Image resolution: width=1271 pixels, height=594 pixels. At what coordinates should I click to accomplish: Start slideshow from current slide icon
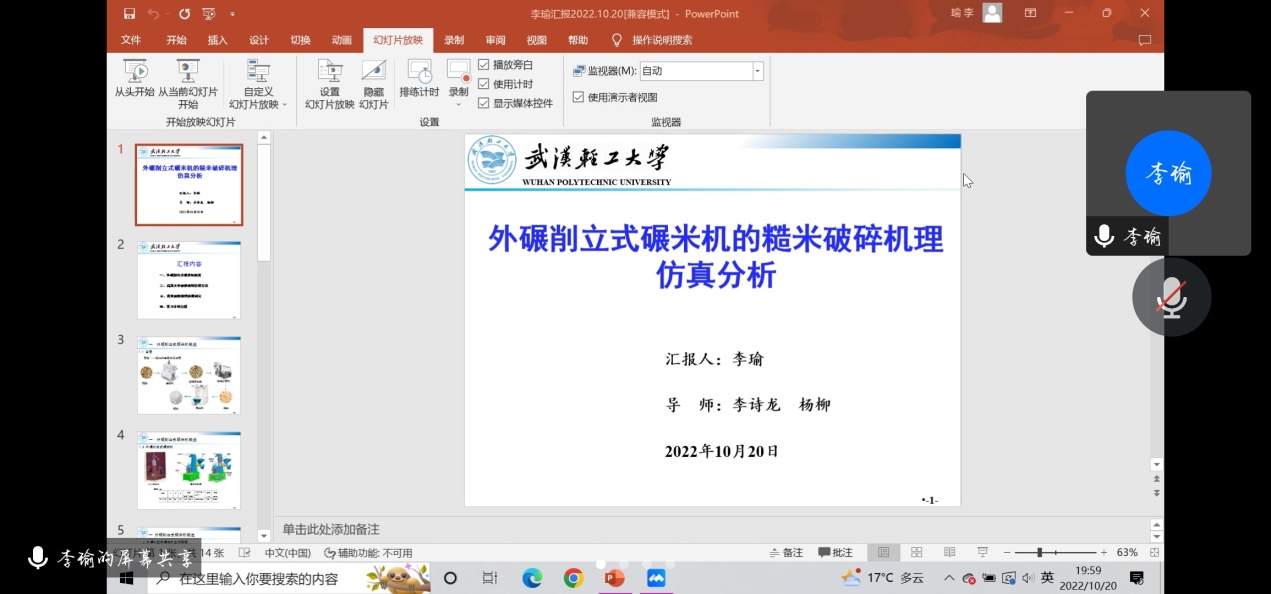187,72
